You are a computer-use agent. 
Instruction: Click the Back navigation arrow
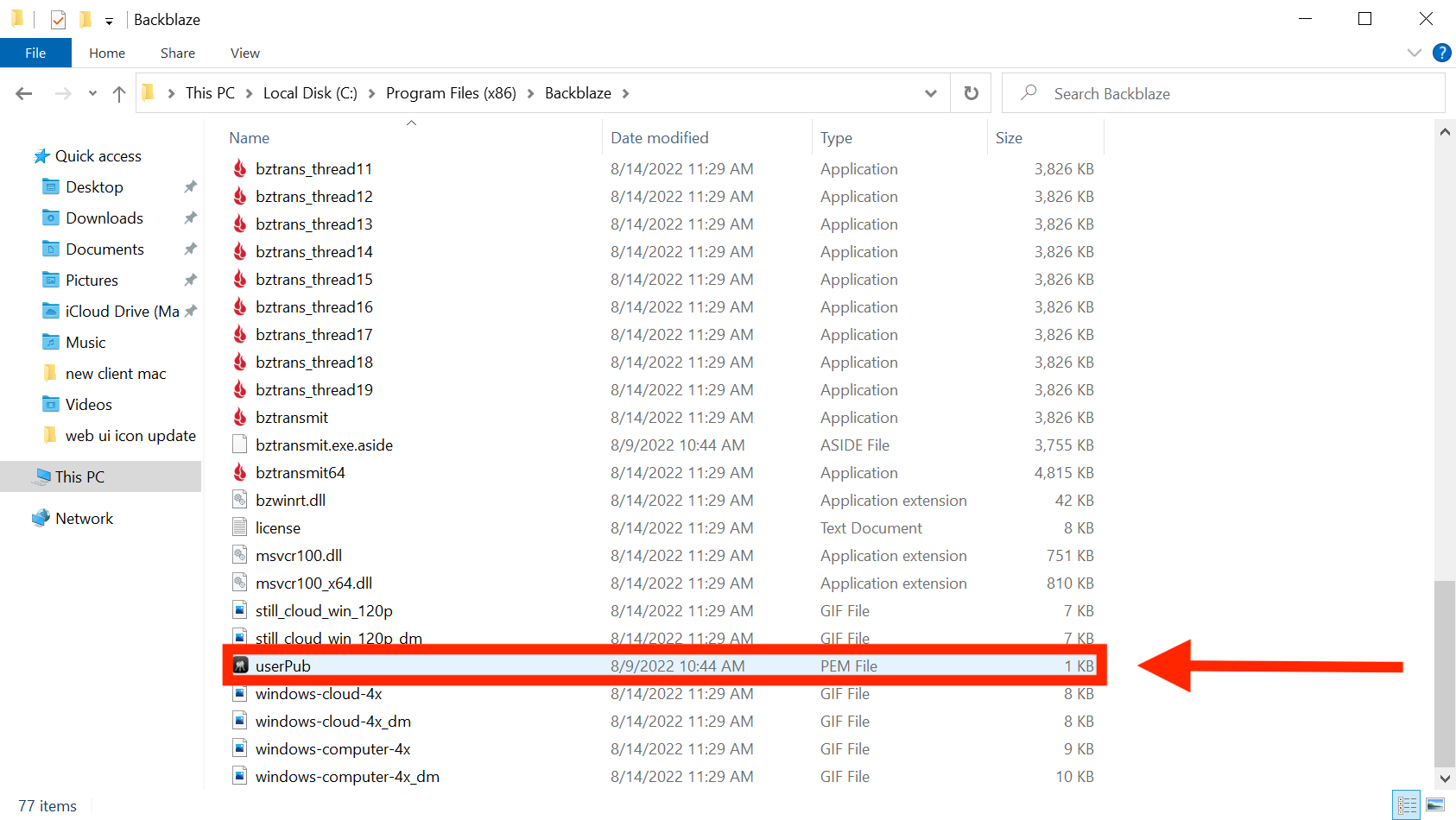click(x=24, y=93)
